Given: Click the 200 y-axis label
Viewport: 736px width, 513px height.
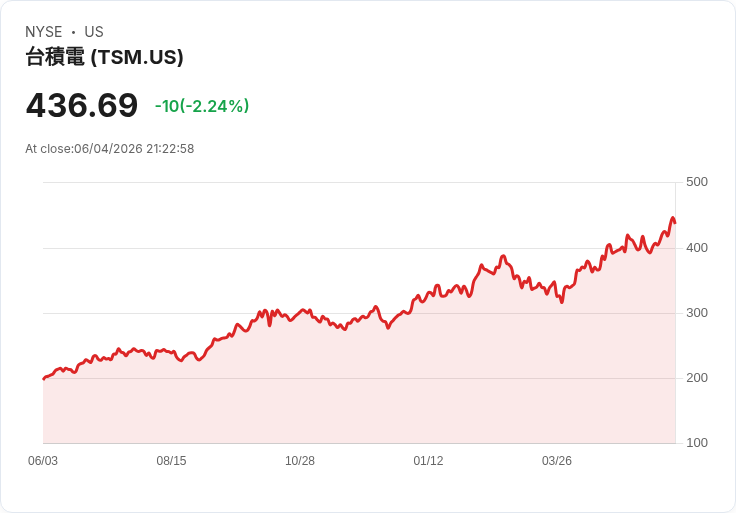Looking at the screenshot, I should (x=697, y=378).
